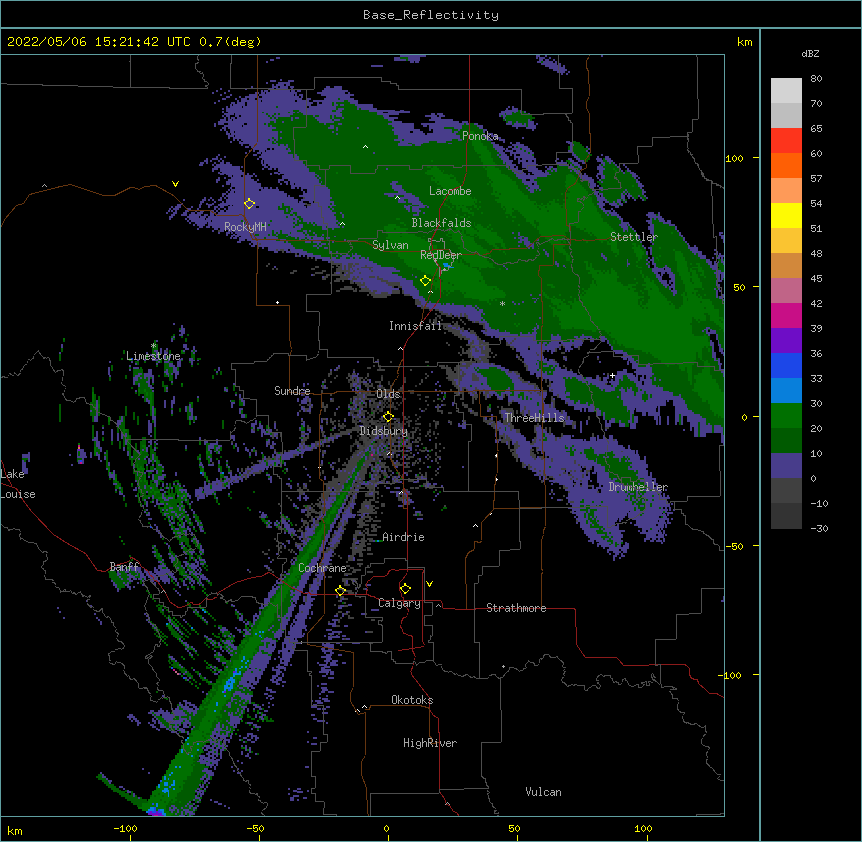Viewport: 862px width, 842px height.
Task: Click the purple 36-39 dBZ legend swatch
Action: click(786, 341)
